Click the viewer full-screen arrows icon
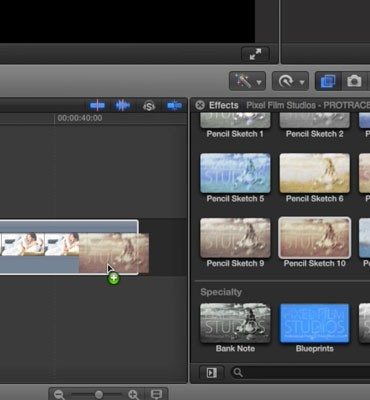The width and height of the screenshot is (370, 400). click(x=255, y=54)
